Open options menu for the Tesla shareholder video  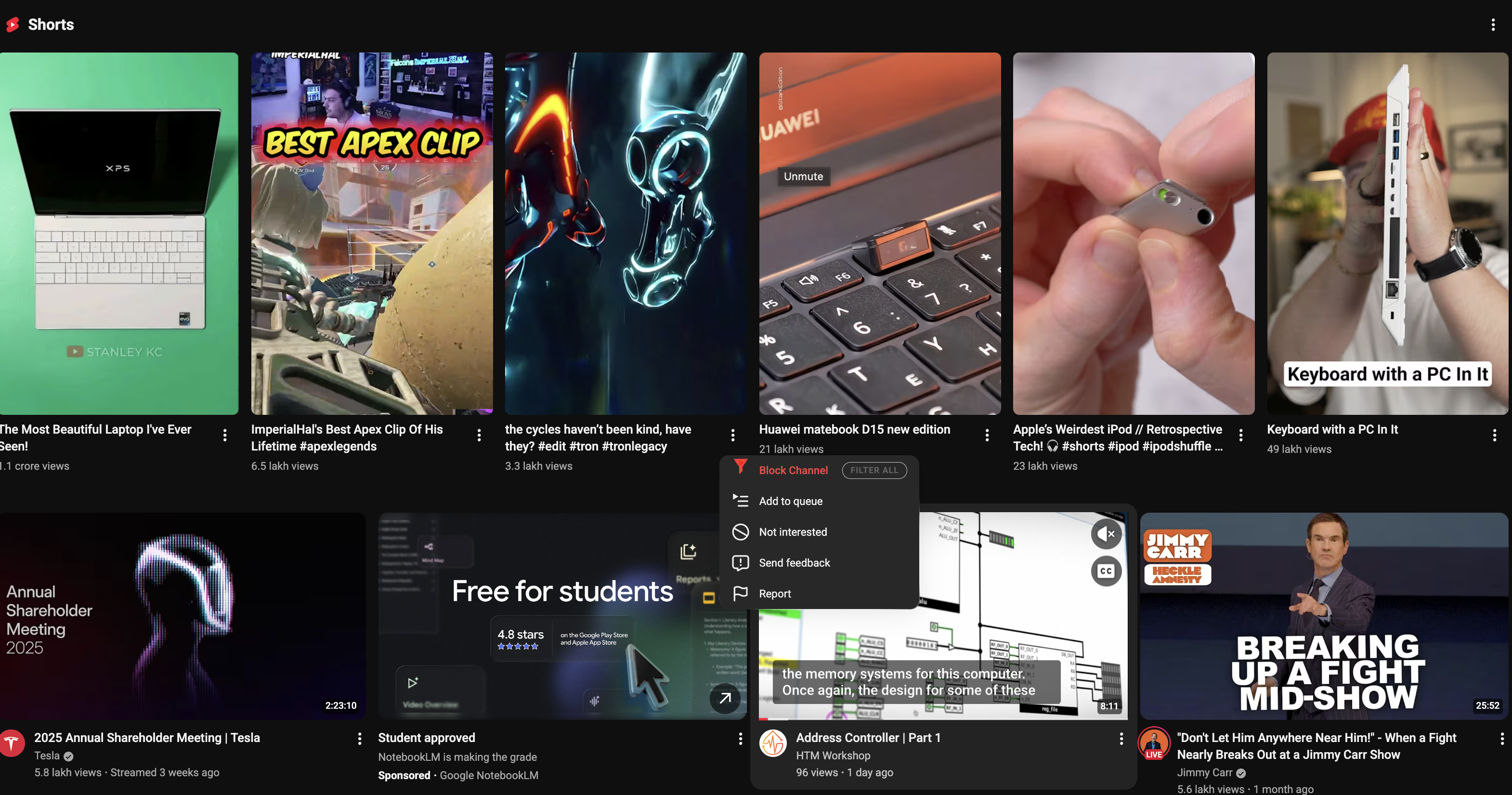(359, 739)
